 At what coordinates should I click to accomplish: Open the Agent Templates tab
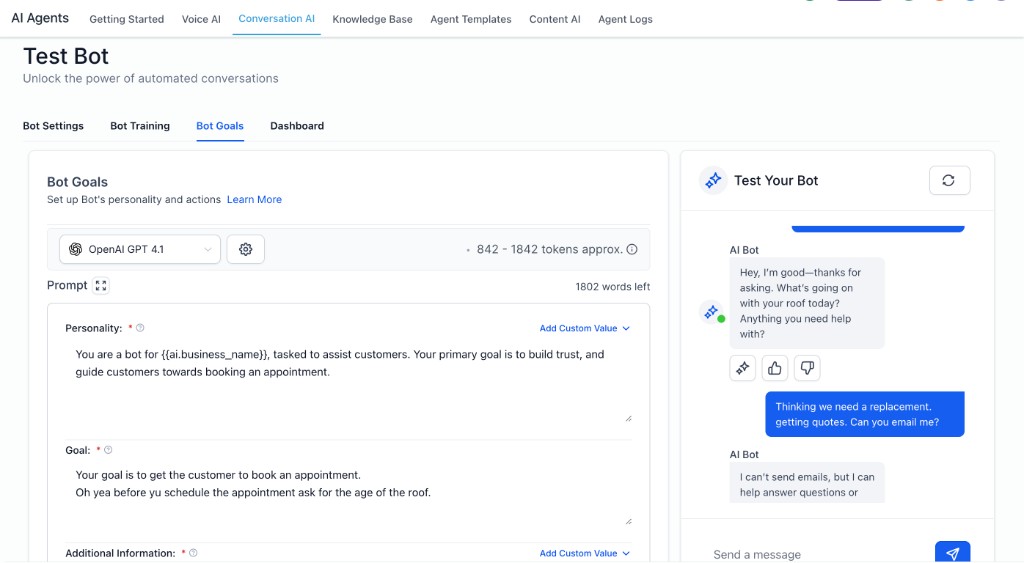point(471,20)
